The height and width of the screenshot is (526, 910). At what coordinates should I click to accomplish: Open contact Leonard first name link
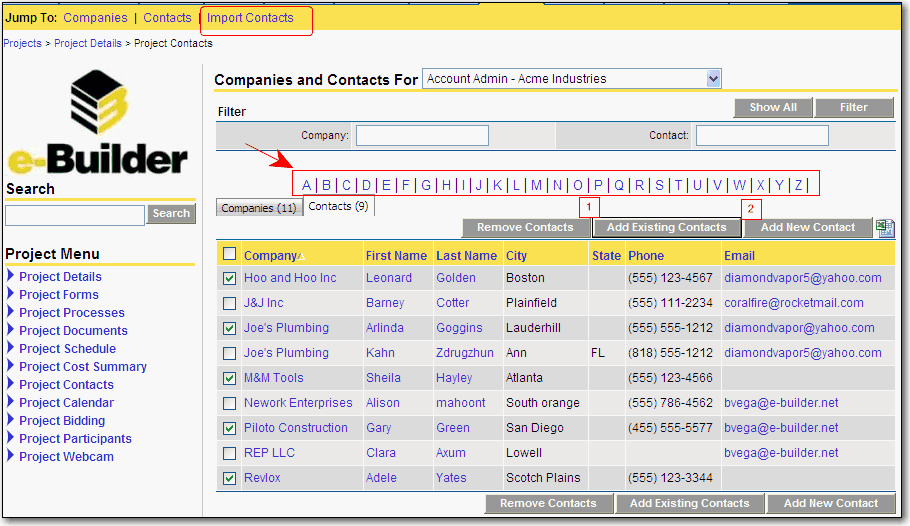pos(389,278)
